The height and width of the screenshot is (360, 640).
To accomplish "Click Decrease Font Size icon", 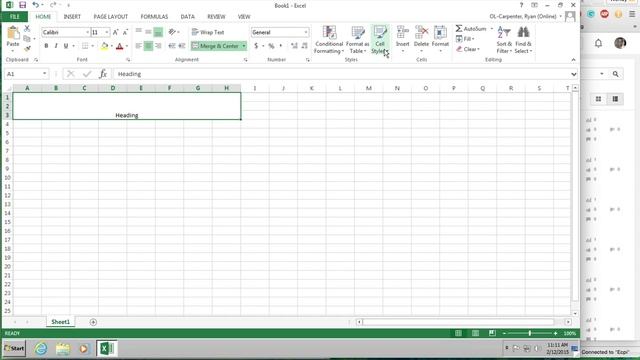I will tap(125, 32).
